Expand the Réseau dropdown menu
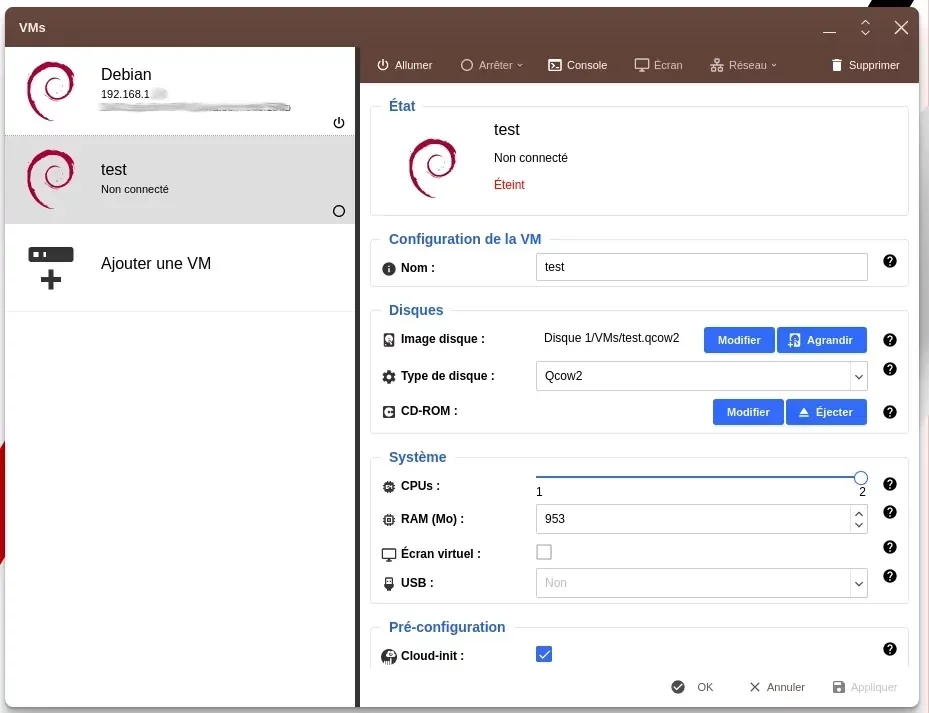 pos(744,65)
